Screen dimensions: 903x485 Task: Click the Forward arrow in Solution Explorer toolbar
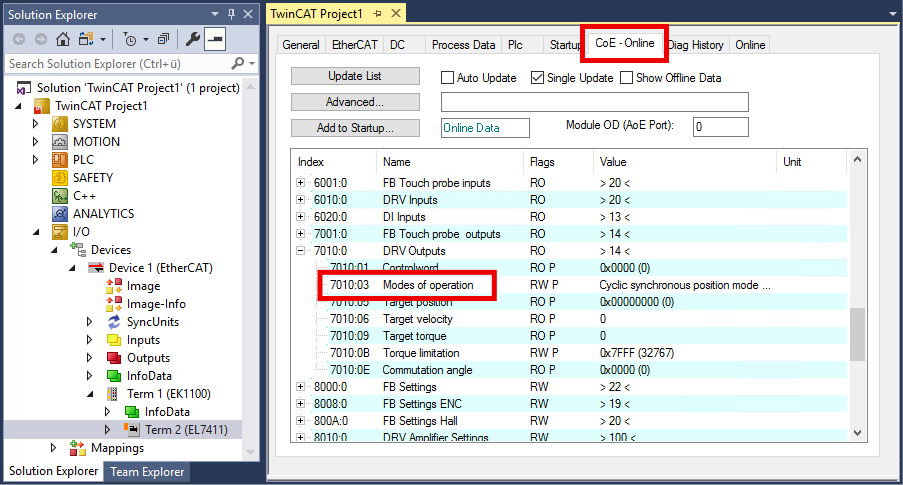(x=40, y=39)
